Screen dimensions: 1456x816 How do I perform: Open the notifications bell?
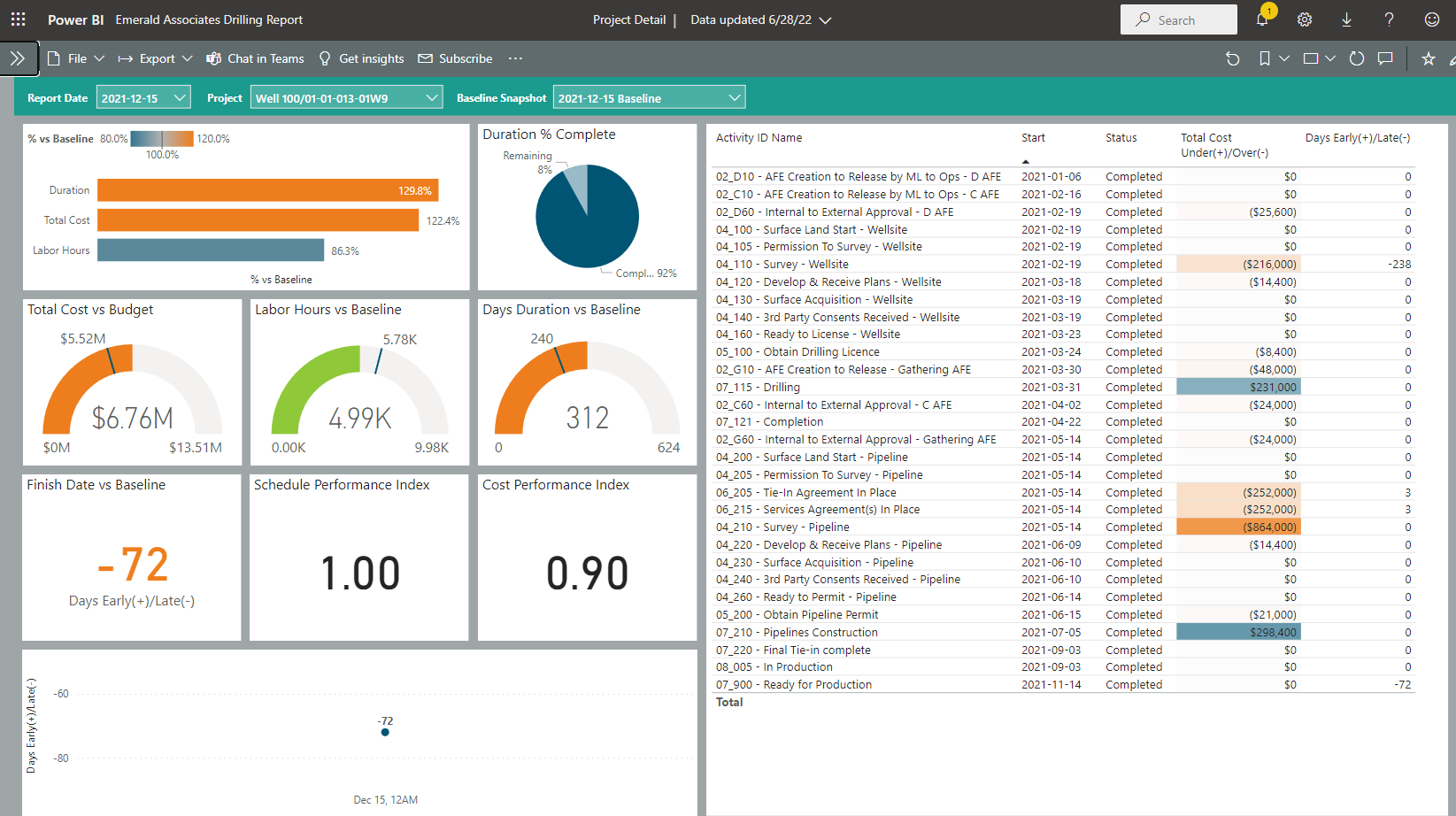pyautogui.click(x=1262, y=19)
